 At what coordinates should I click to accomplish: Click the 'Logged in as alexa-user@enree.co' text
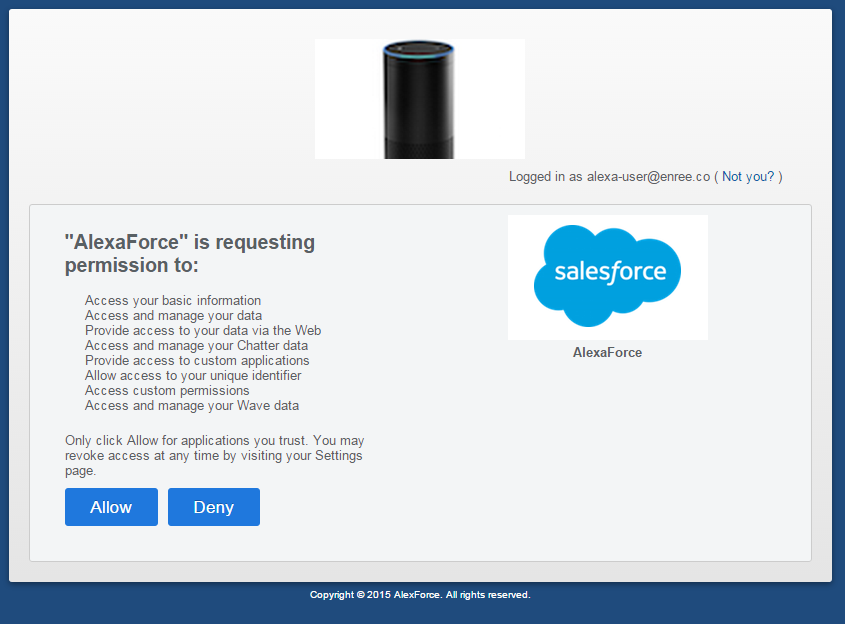tap(609, 176)
